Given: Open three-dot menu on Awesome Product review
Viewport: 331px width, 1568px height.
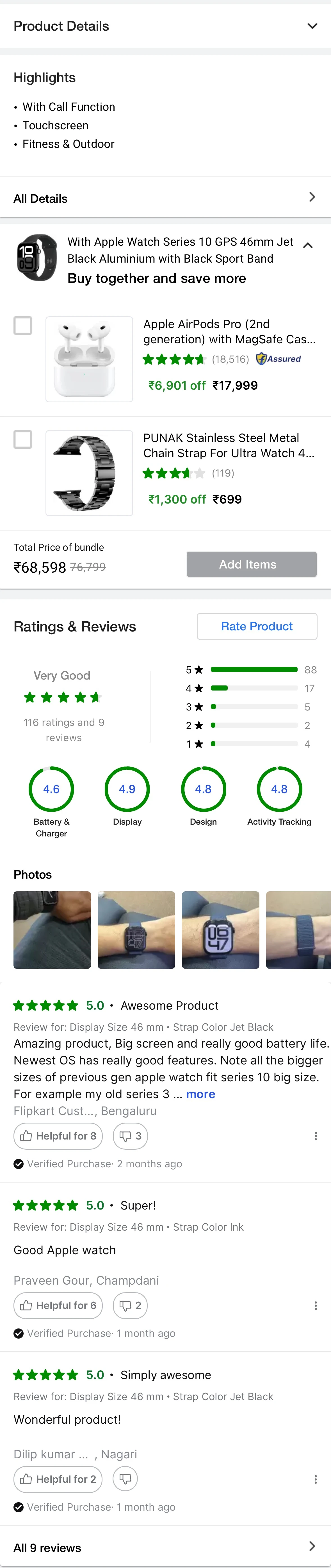Looking at the screenshot, I should point(315,1136).
